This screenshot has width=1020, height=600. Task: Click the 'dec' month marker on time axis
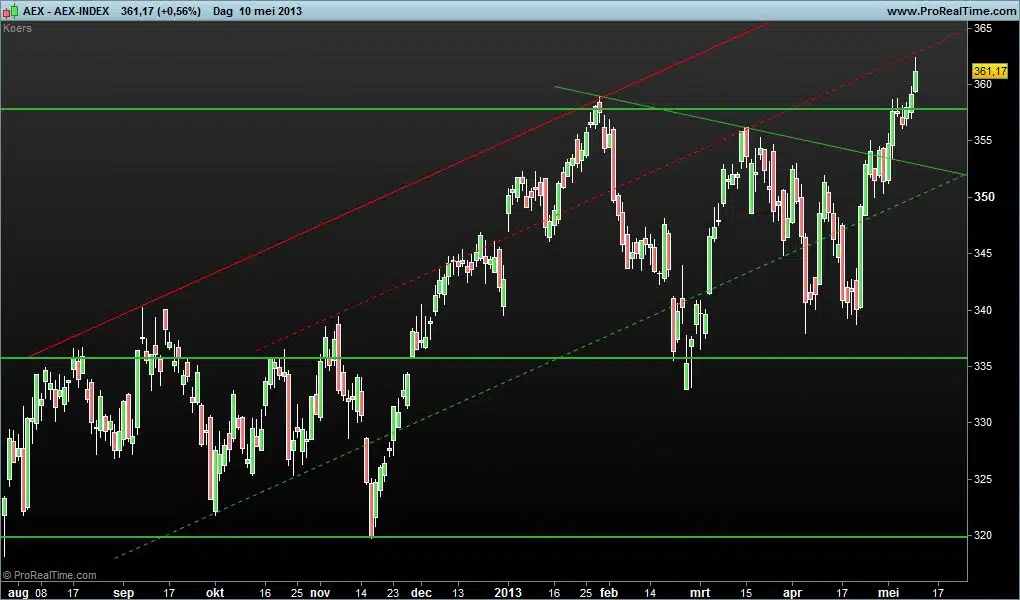[x=422, y=591]
